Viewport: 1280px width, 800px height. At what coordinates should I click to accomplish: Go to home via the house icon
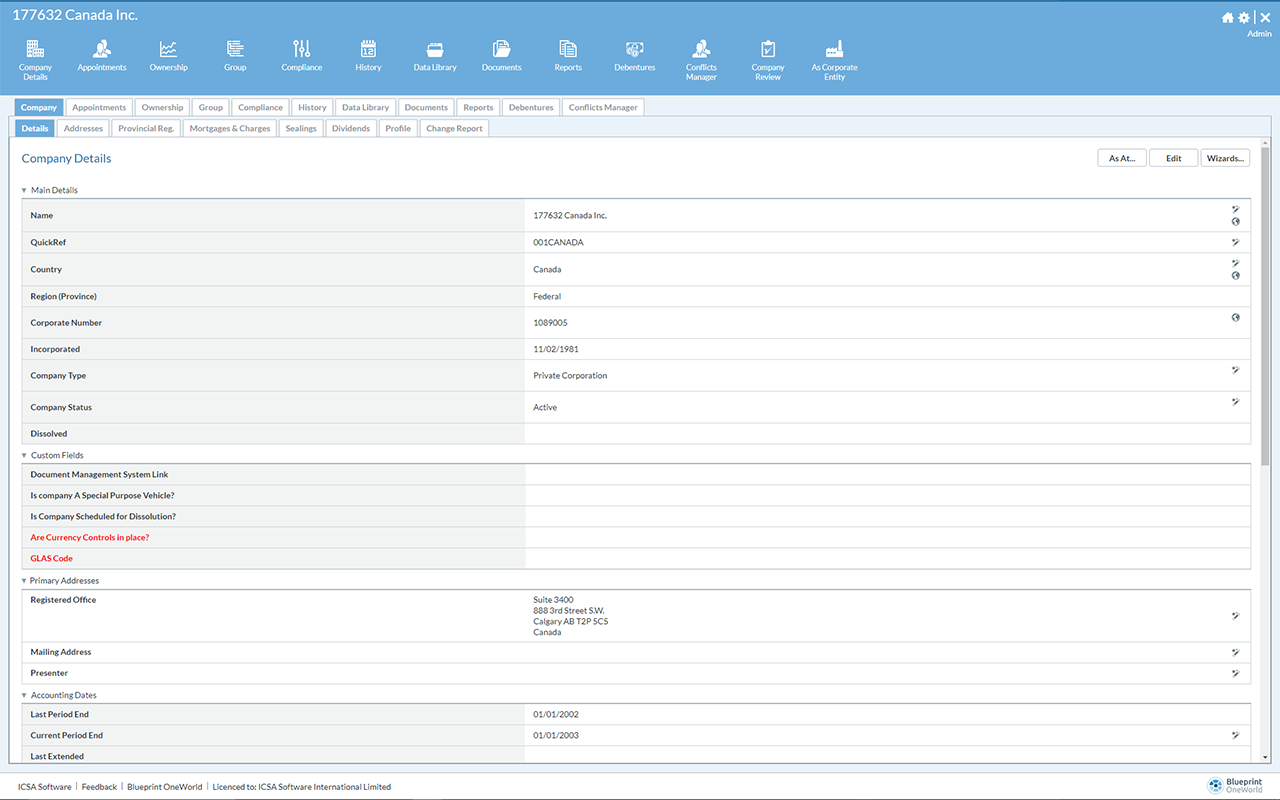(1228, 17)
